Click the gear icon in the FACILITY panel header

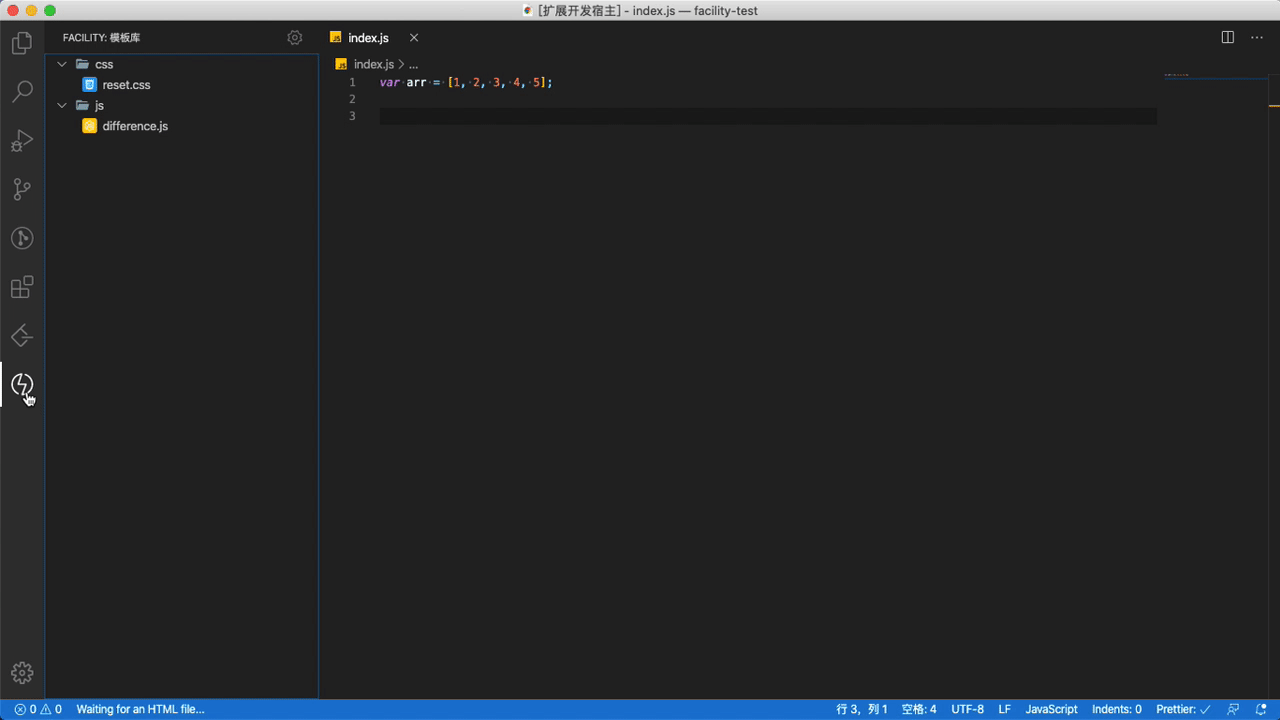tap(294, 38)
